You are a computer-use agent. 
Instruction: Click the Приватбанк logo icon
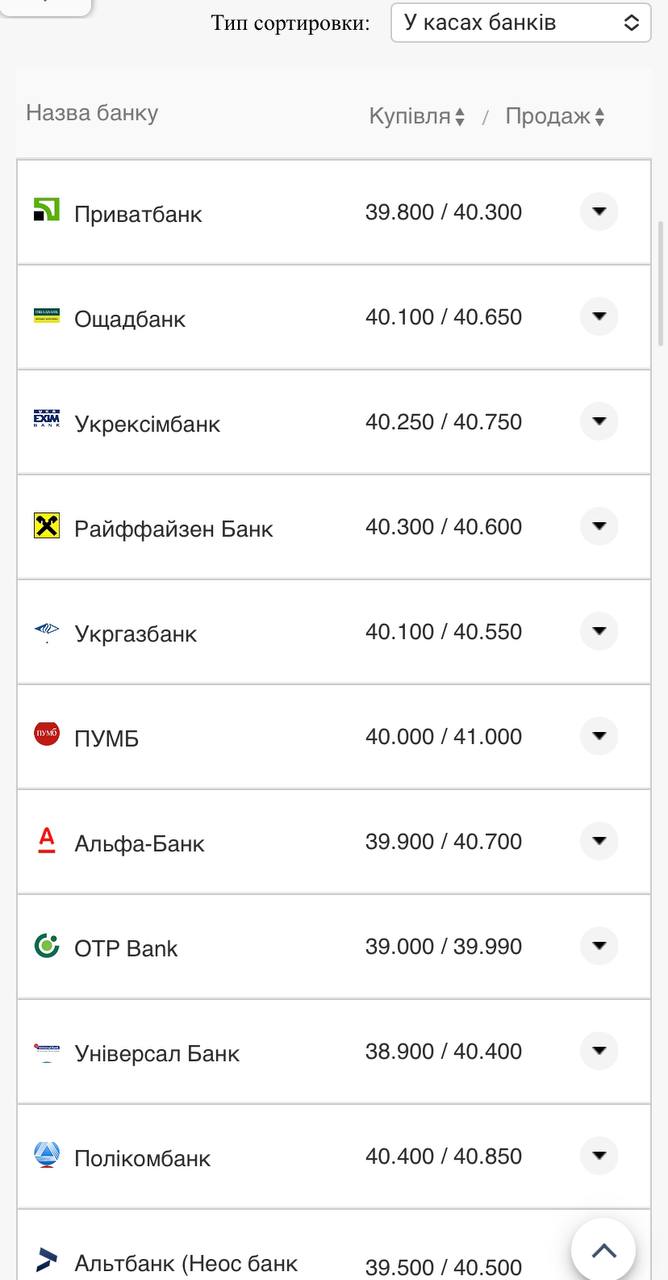47,209
